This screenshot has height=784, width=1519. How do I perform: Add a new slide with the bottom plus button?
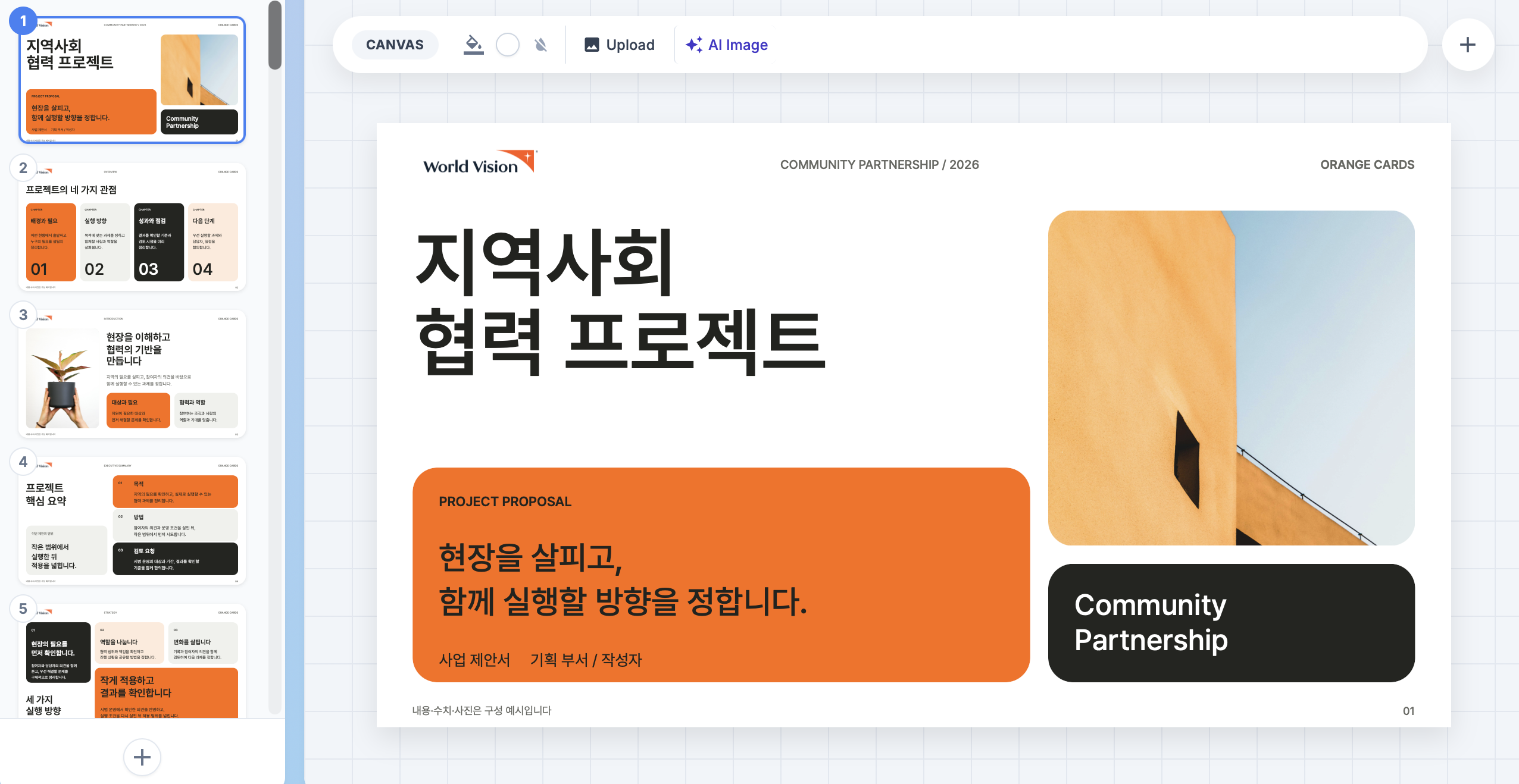pos(142,757)
